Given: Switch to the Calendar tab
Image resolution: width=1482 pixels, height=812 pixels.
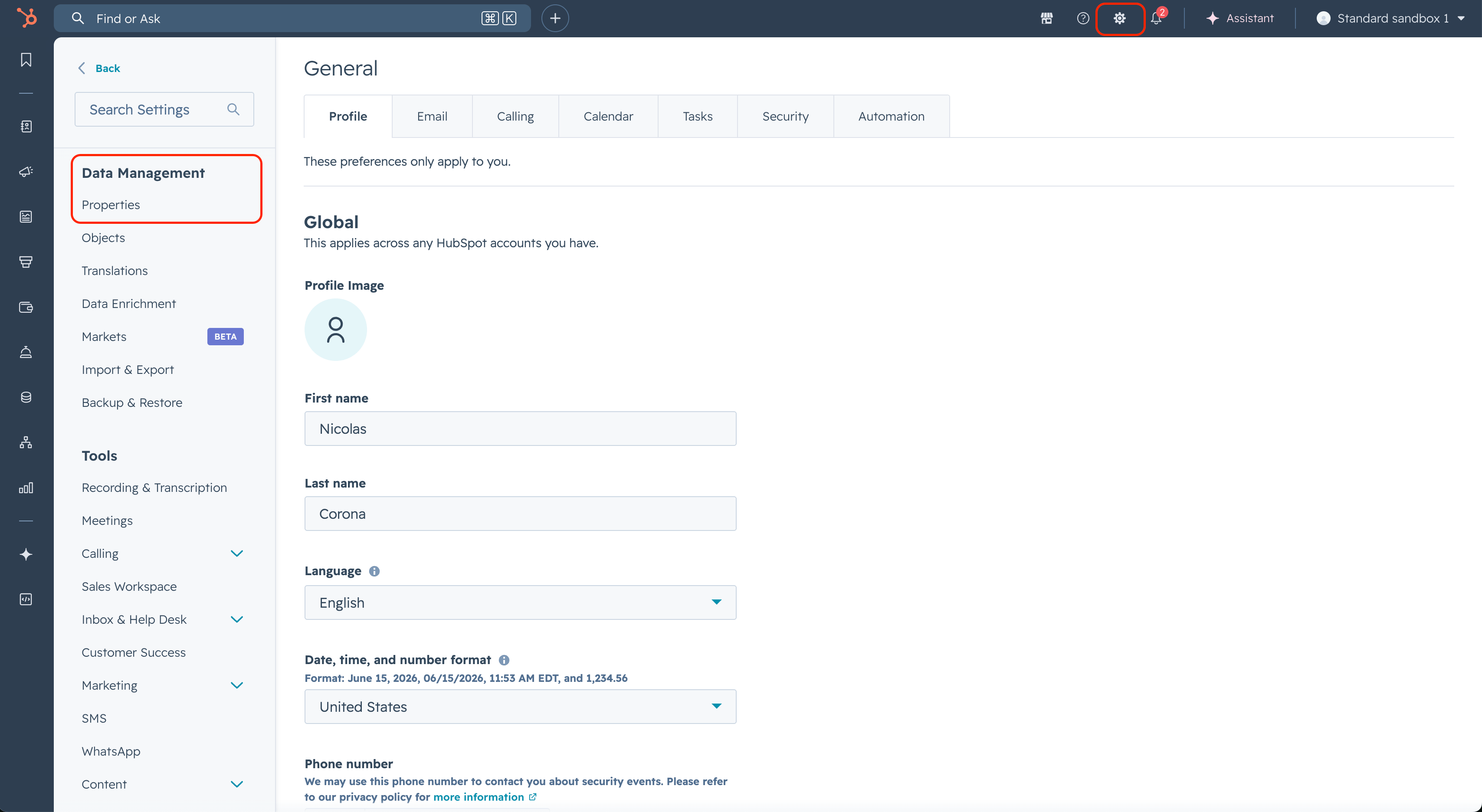Looking at the screenshot, I should (x=608, y=116).
